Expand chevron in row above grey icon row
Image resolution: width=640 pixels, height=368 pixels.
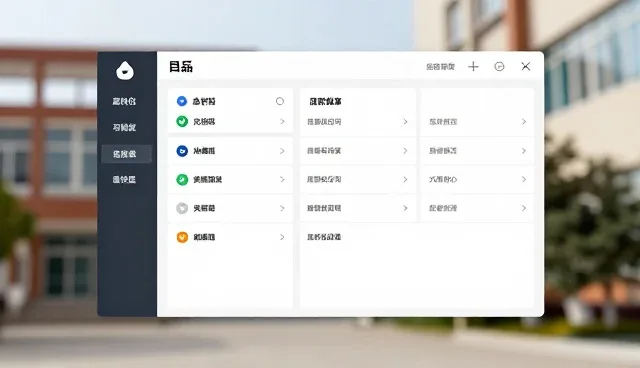pyautogui.click(x=282, y=180)
